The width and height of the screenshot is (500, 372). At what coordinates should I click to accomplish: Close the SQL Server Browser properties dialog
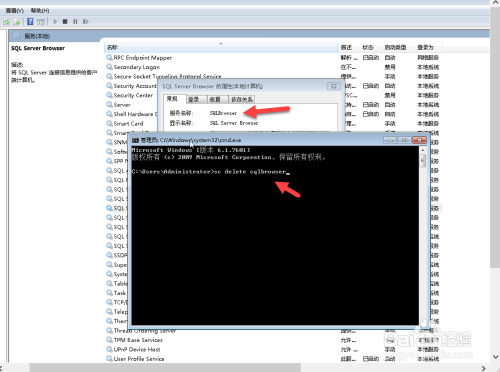click(x=333, y=86)
